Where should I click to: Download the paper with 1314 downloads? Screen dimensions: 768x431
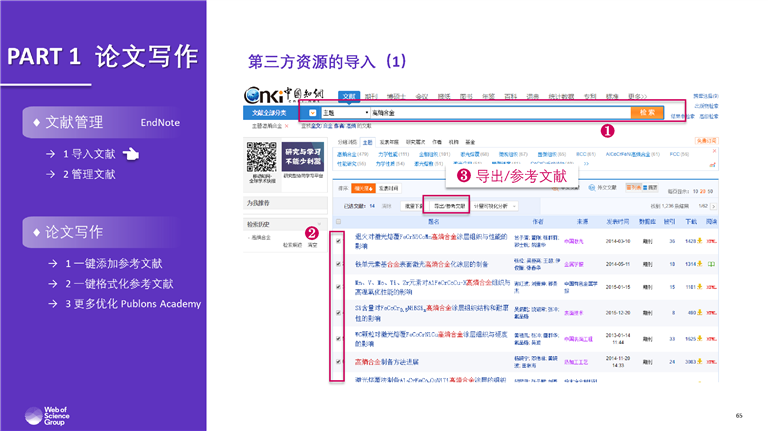[x=700, y=264]
